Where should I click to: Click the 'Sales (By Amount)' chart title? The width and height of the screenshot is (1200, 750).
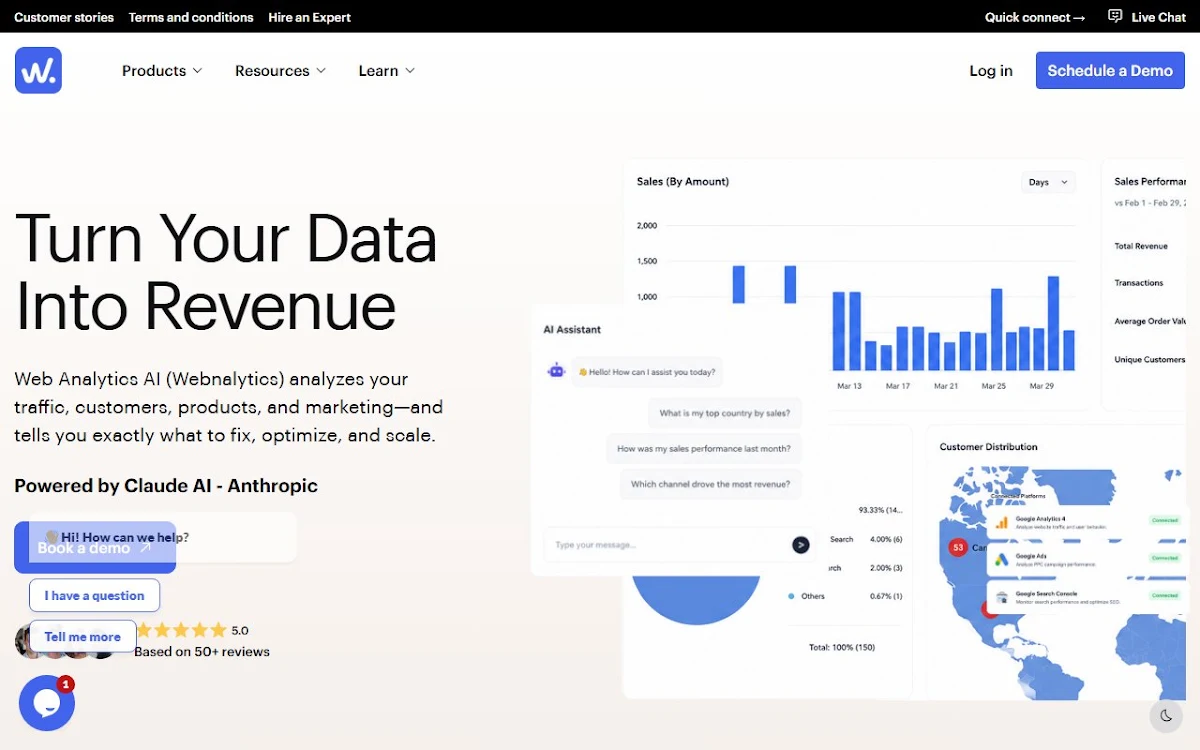click(683, 182)
